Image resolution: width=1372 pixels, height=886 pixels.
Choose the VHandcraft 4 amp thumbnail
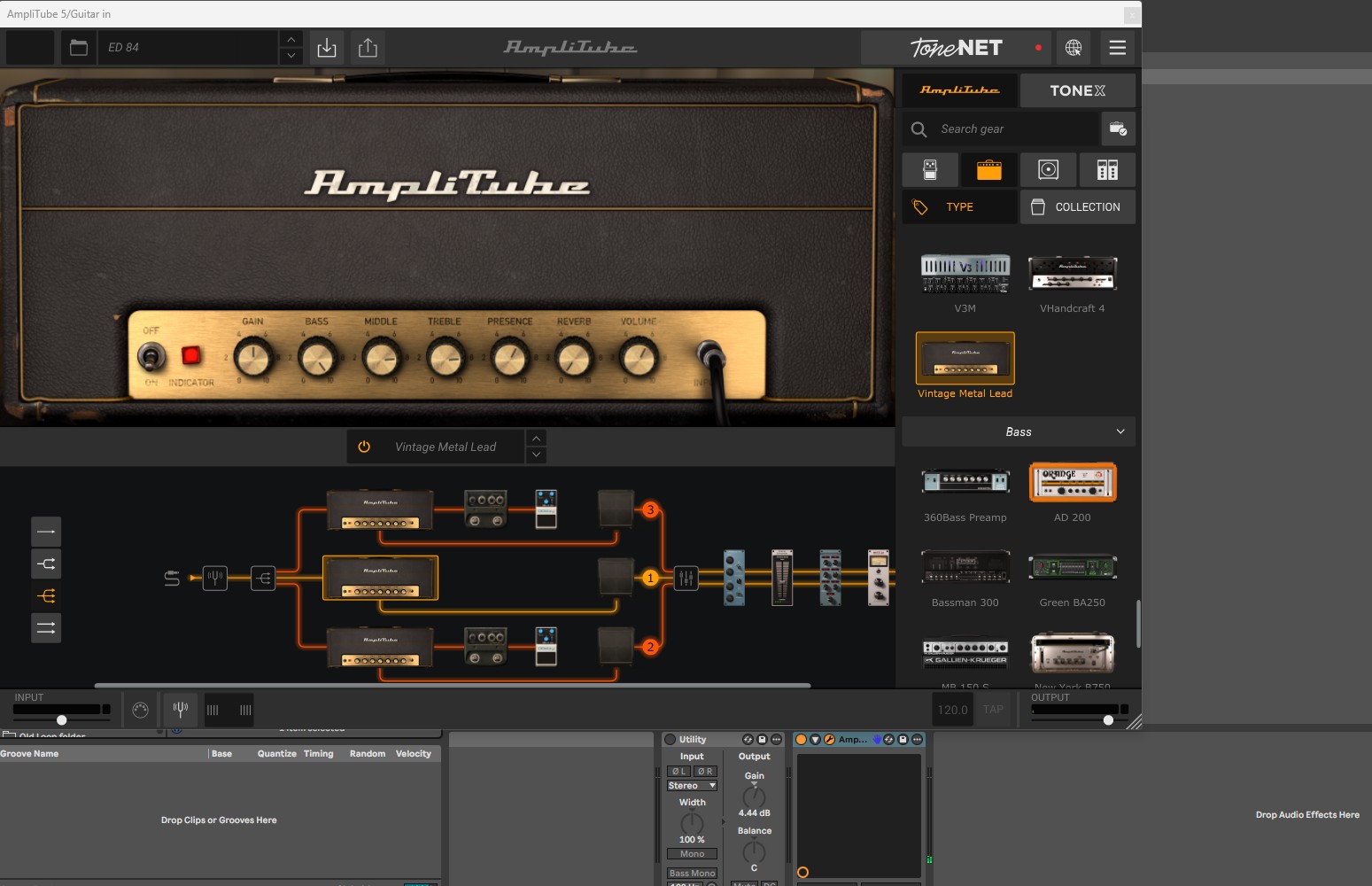pyautogui.click(x=1073, y=274)
